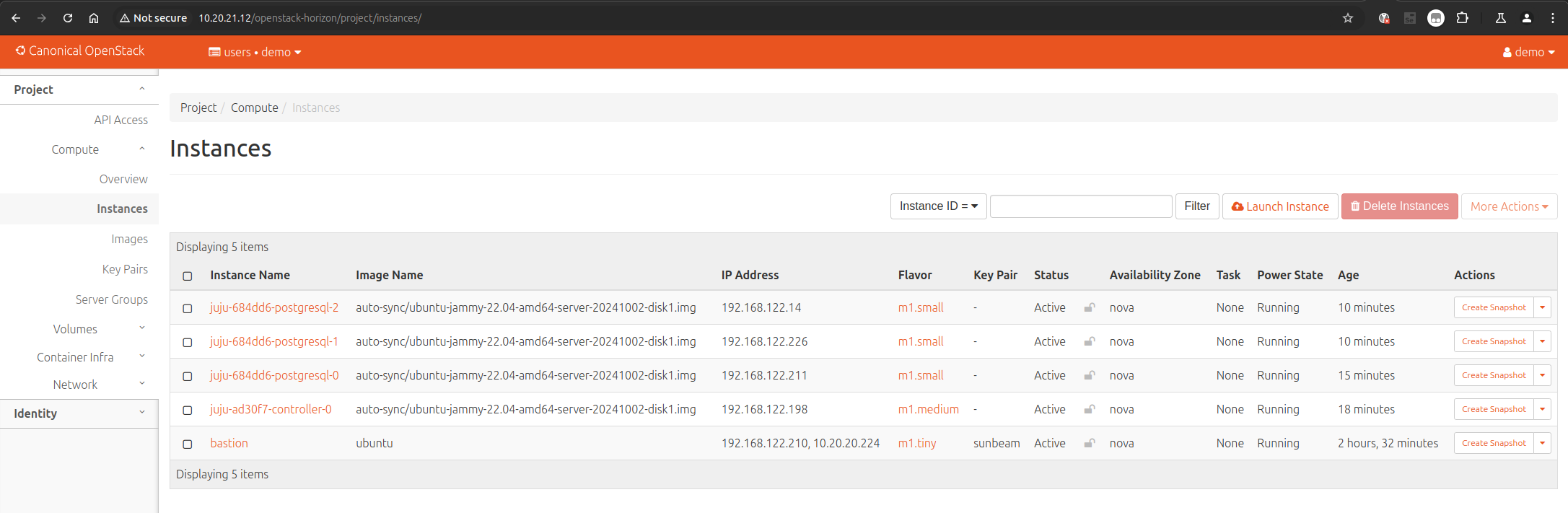Tick the checkbox for the bastion instance
This screenshot has height=513, width=1568.
pos(188,444)
